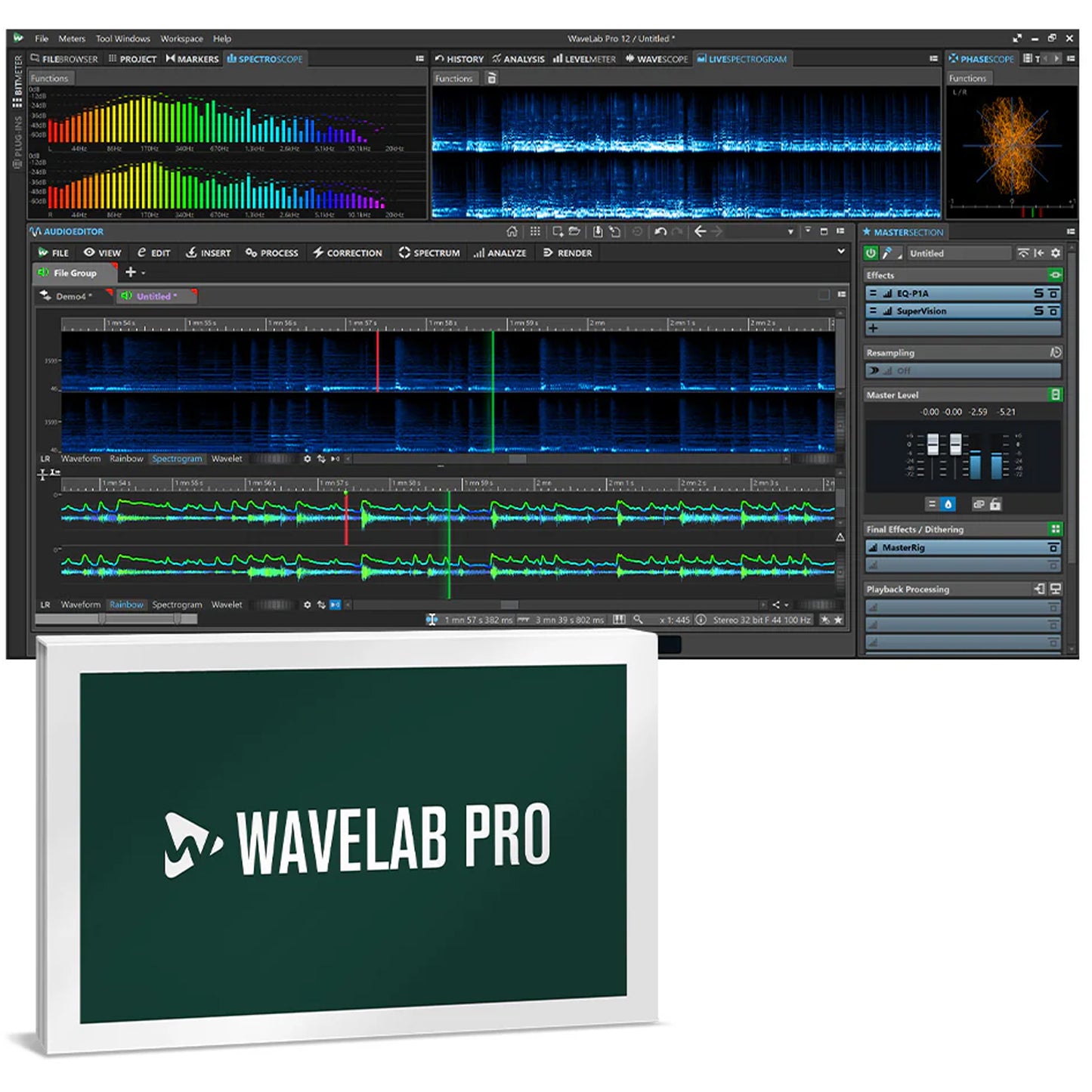Click the magnifier zoom icon in status bar
1092x1092 pixels.
(x=639, y=620)
